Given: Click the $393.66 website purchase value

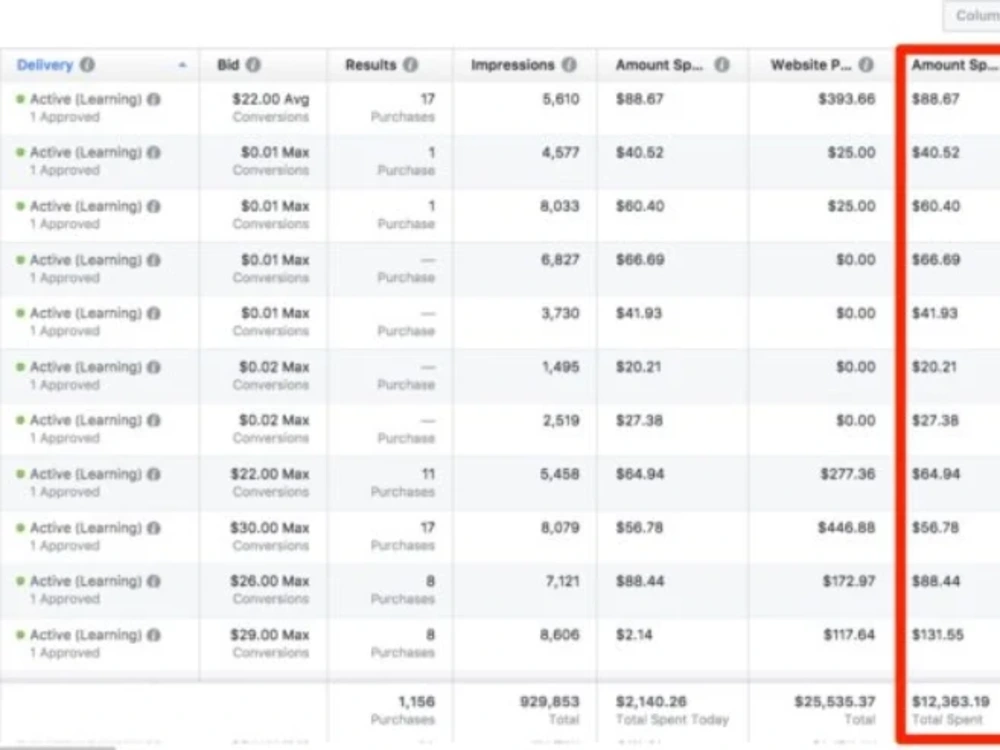Looking at the screenshot, I should tap(847, 99).
